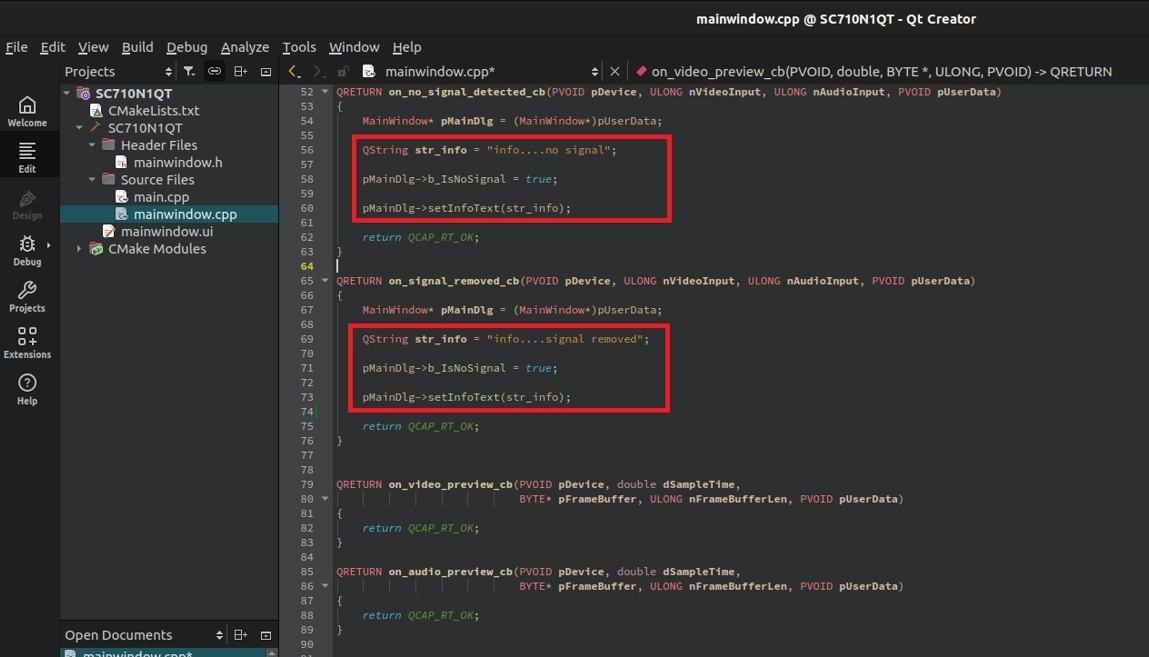The width and height of the screenshot is (1149, 657).
Task: Close the Open Documents panel
Action: 266,635
